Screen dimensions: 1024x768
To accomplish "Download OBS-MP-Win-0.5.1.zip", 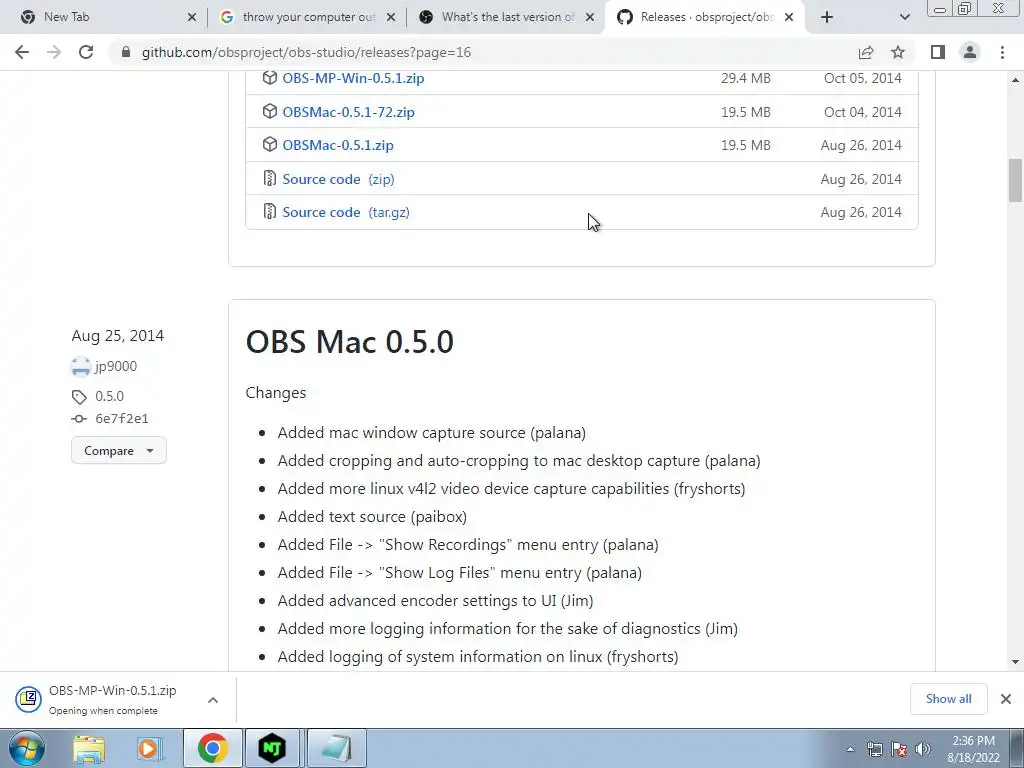I will pyautogui.click(x=353, y=78).
